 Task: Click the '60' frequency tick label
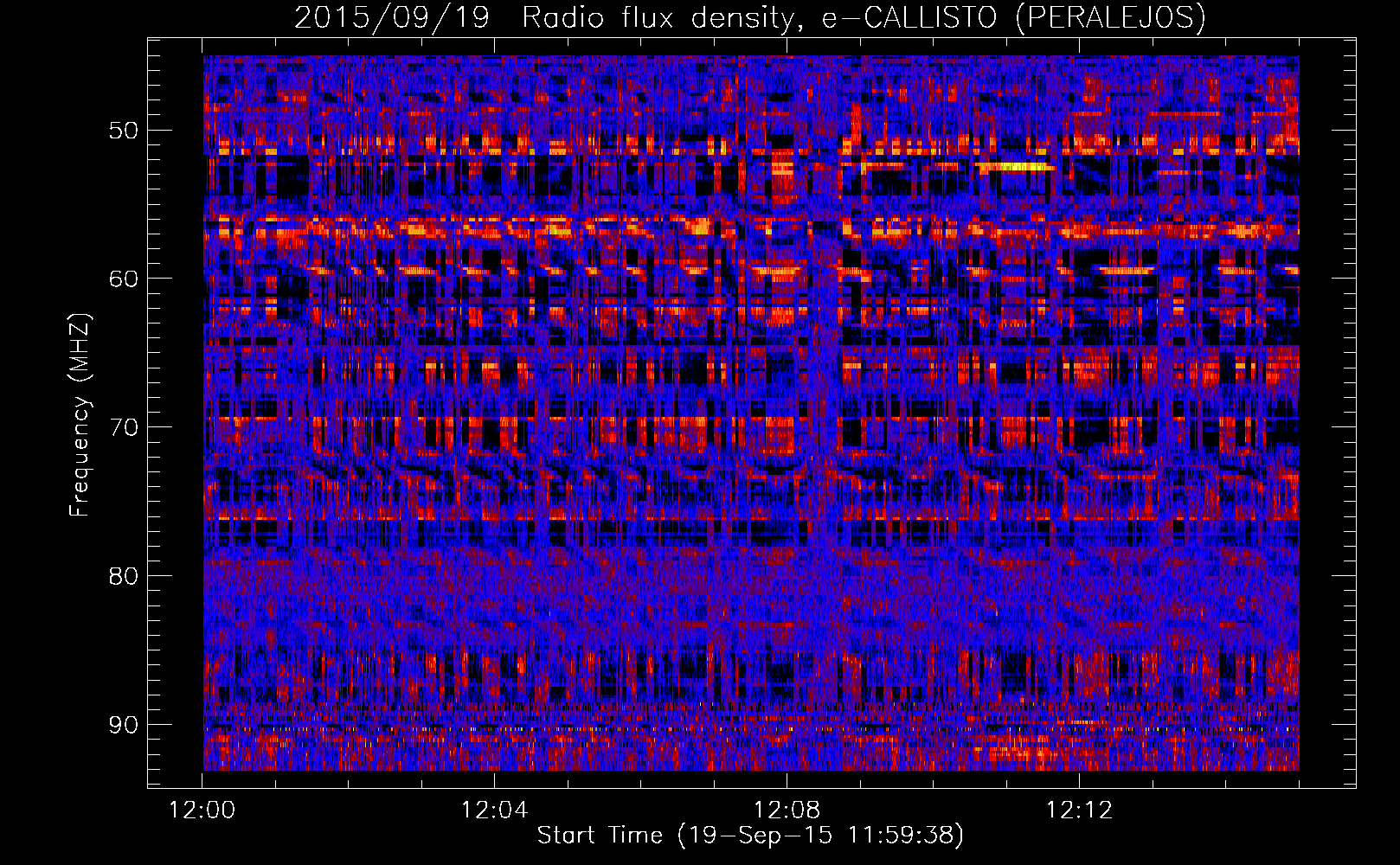[123, 279]
